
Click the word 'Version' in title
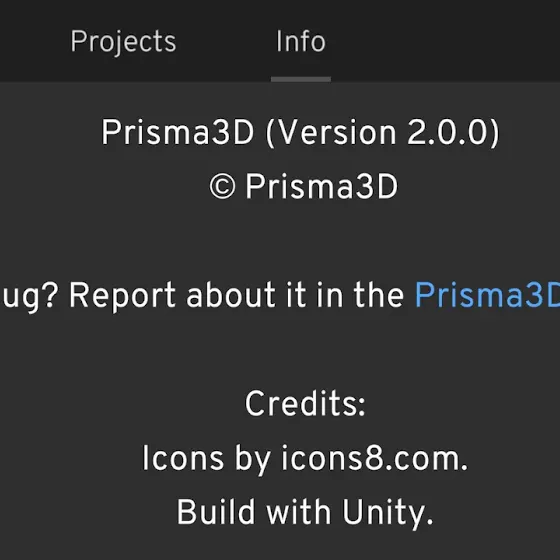point(336,132)
